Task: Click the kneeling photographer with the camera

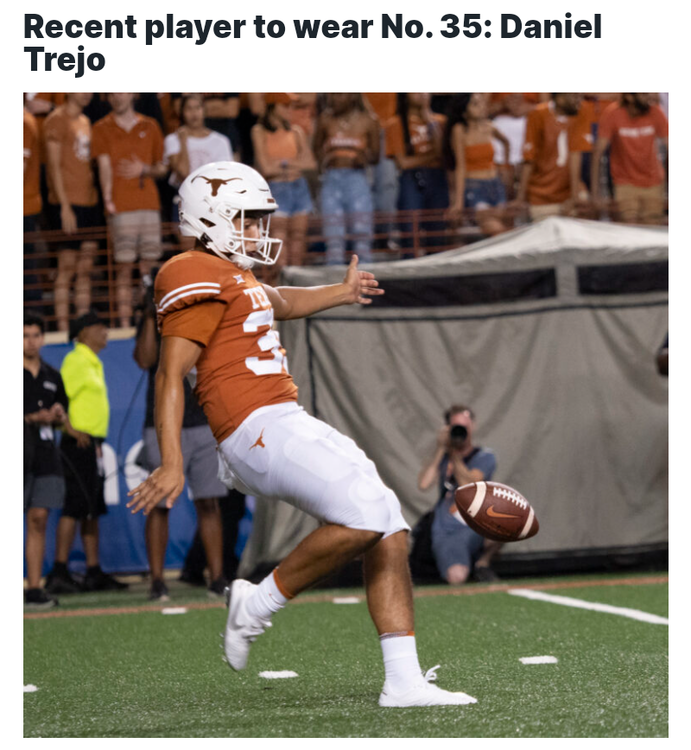Action: 458,495
